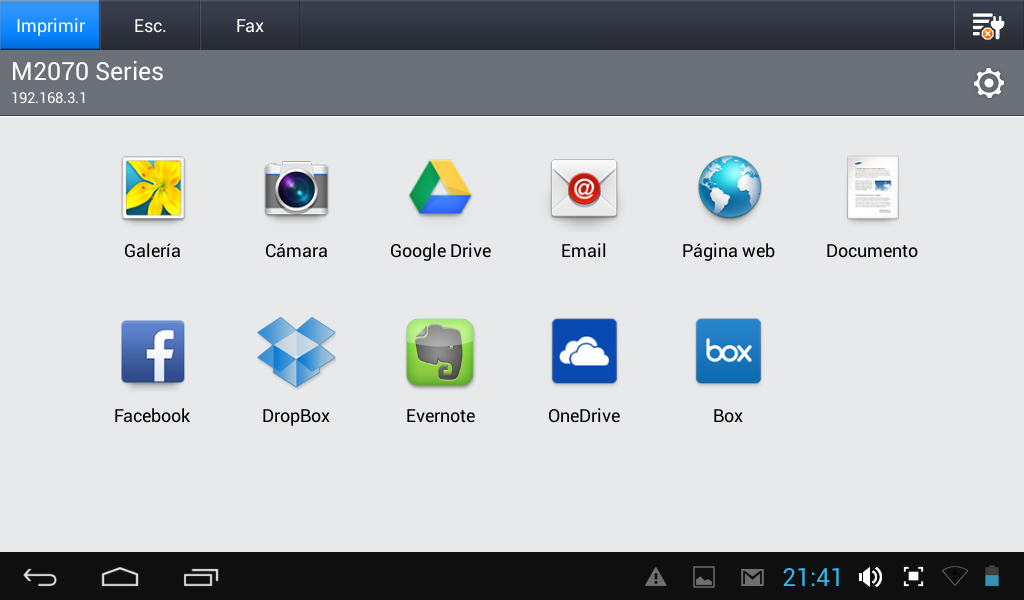This screenshot has height=600, width=1024.
Task: Open printer settings gear
Action: click(989, 83)
